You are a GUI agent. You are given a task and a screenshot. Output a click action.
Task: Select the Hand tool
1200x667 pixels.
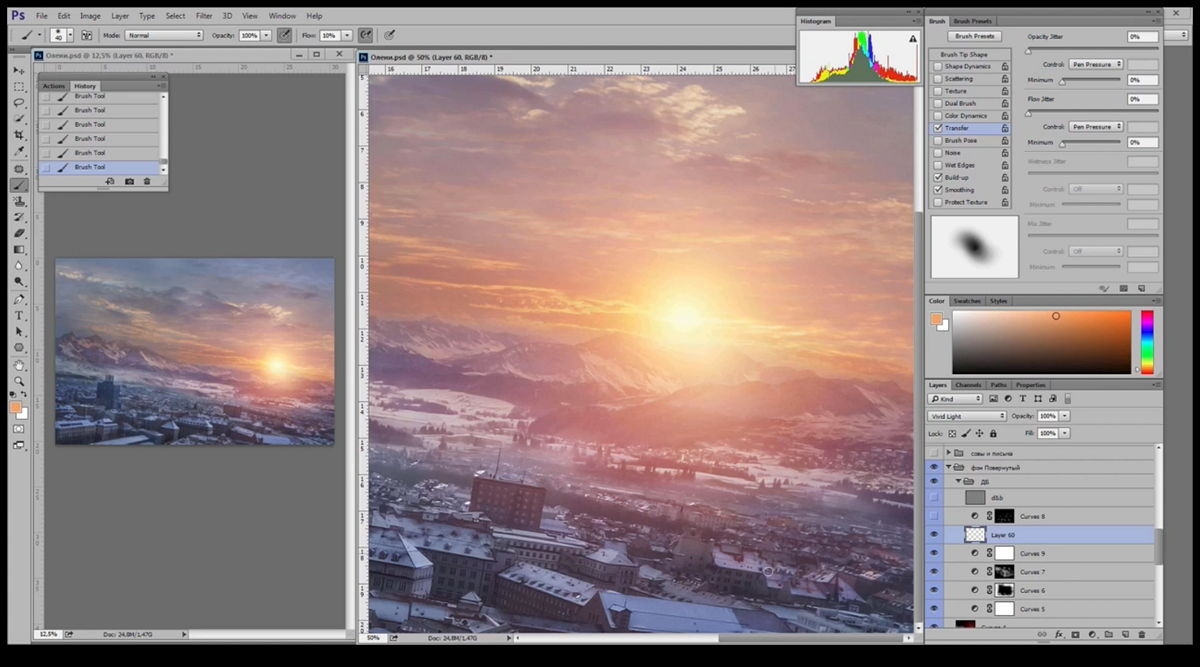point(19,364)
